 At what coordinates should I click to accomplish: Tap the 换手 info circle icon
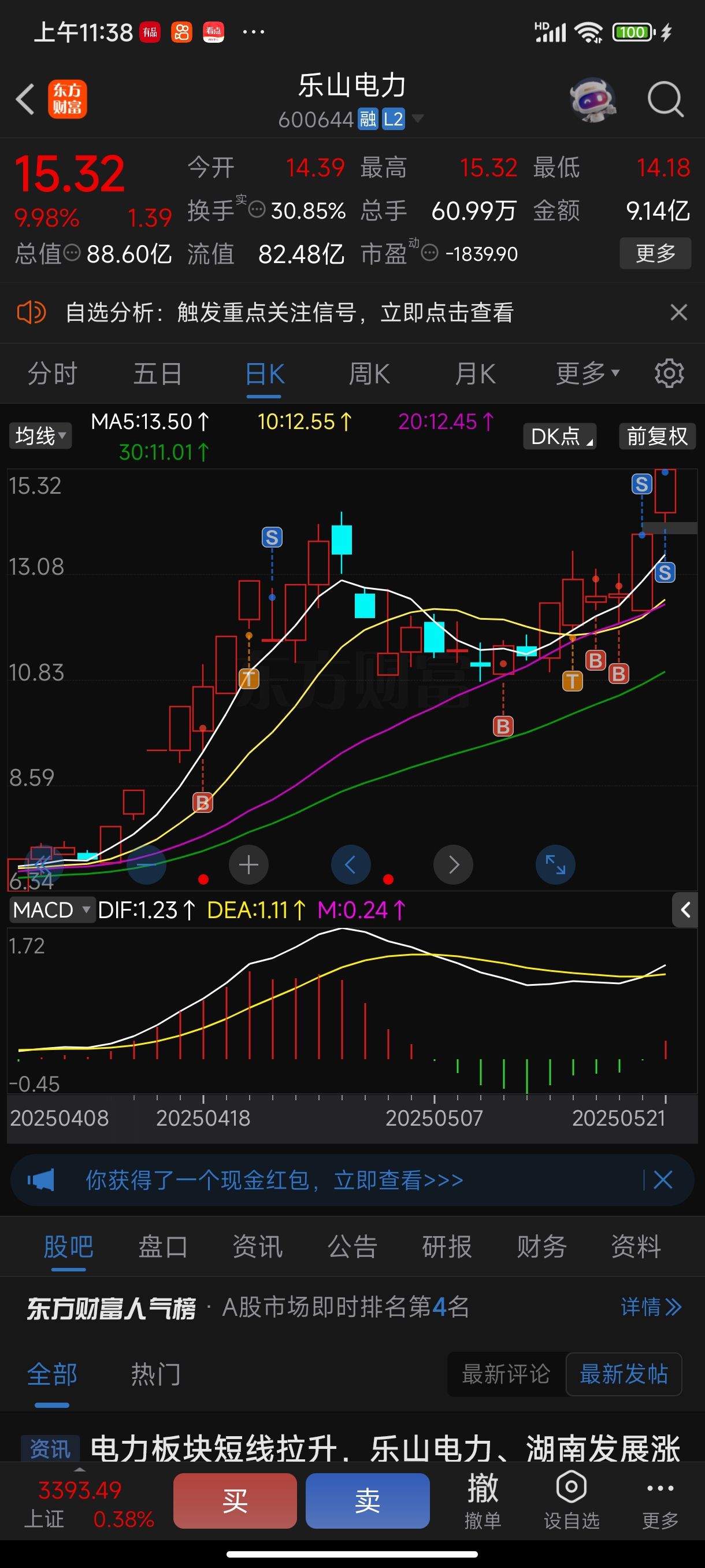pyautogui.click(x=257, y=210)
